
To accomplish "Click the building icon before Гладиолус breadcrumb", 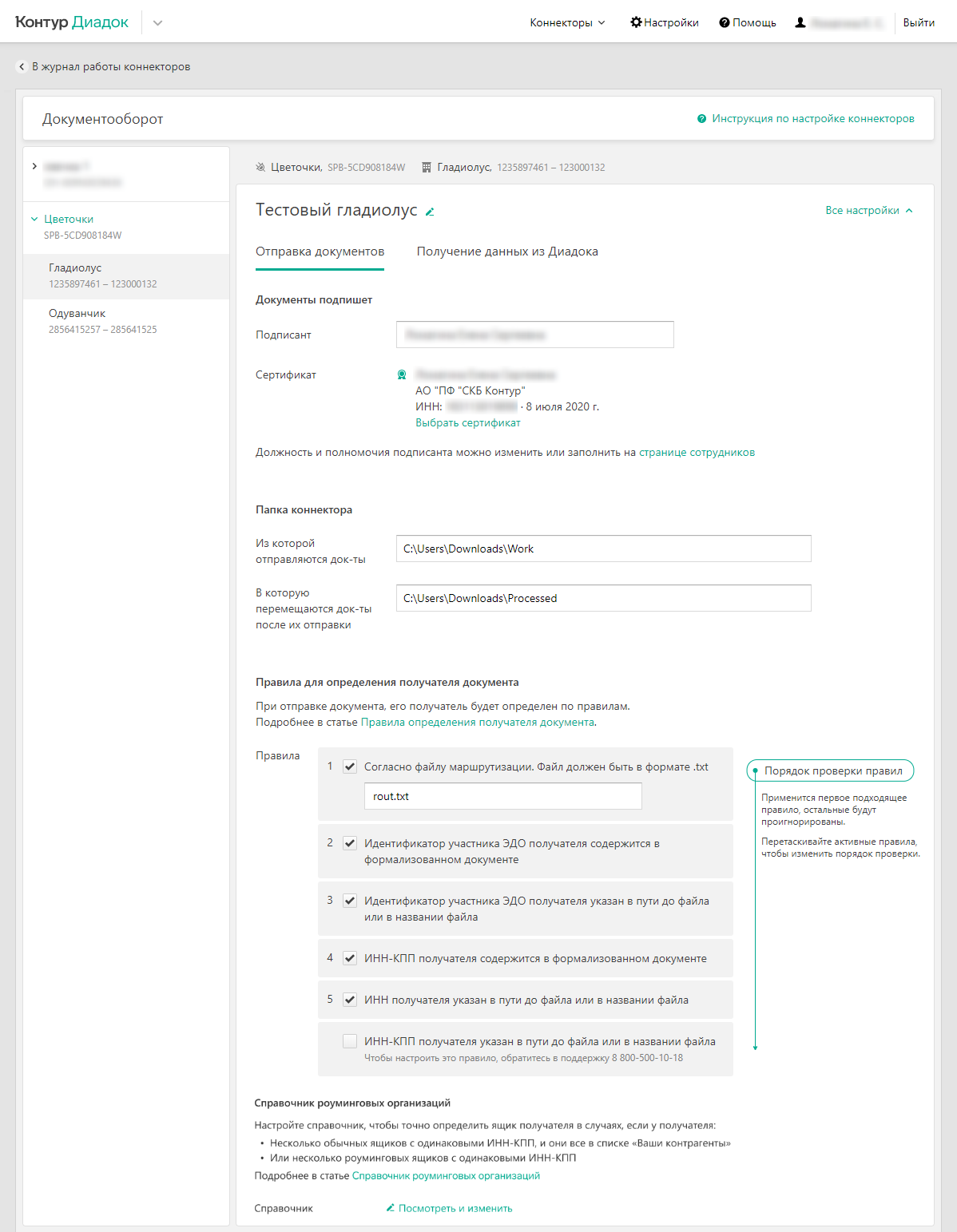I will (x=427, y=168).
